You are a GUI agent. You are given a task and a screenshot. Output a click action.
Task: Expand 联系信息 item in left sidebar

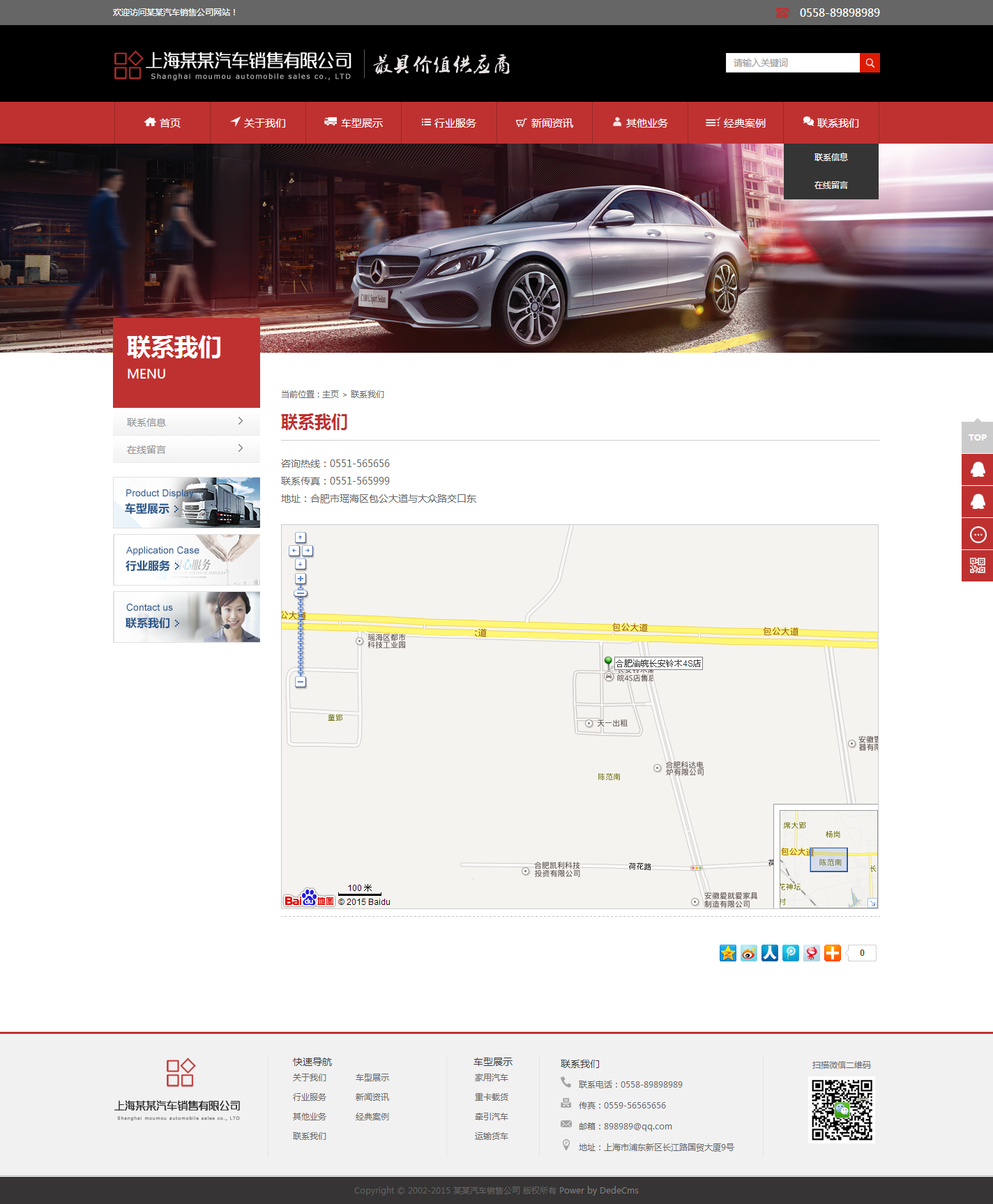point(186,422)
